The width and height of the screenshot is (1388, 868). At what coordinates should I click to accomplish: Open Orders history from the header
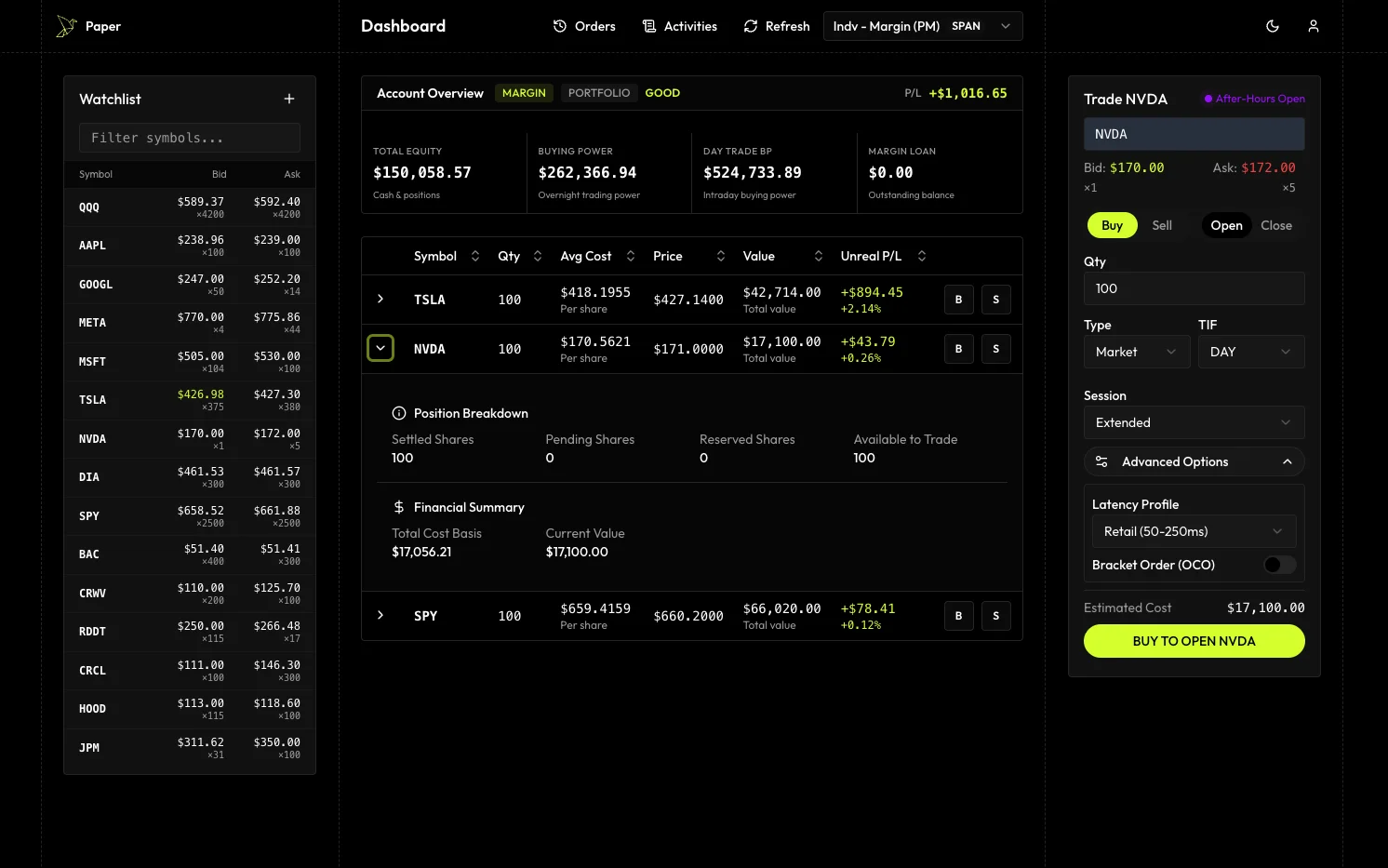[x=584, y=26]
